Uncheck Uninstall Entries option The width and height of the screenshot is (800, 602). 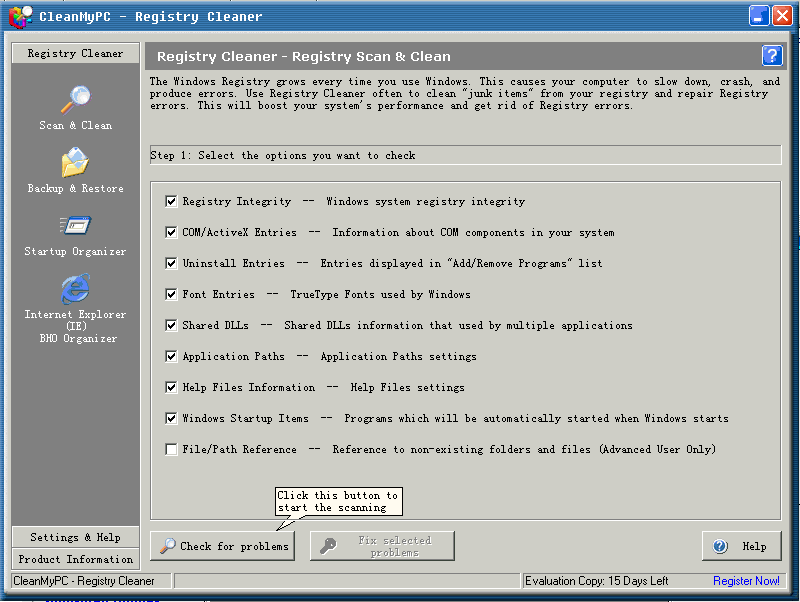(171, 263)
